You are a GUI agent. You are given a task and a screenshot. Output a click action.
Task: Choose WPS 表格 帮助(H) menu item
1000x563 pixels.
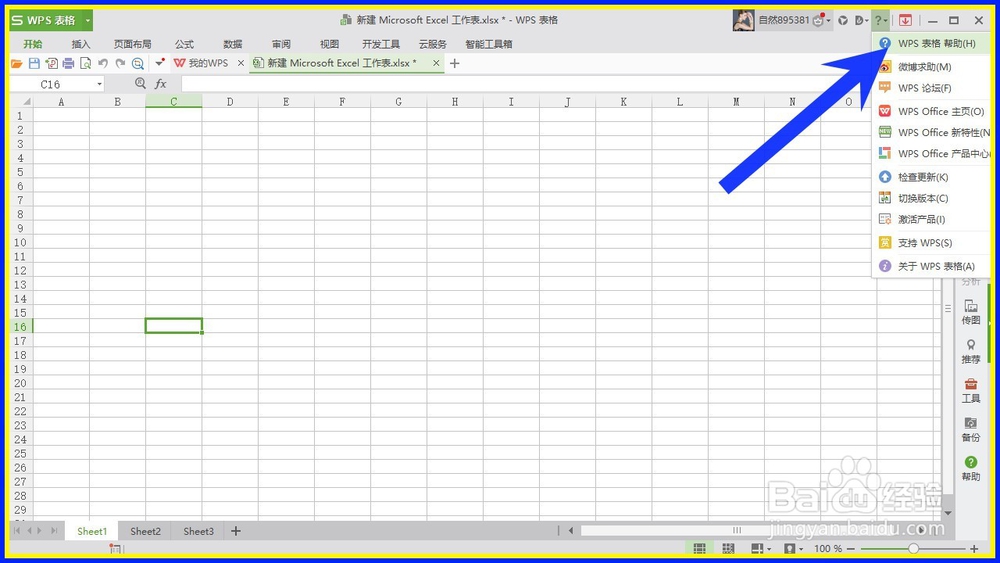[x=930, y=43]
